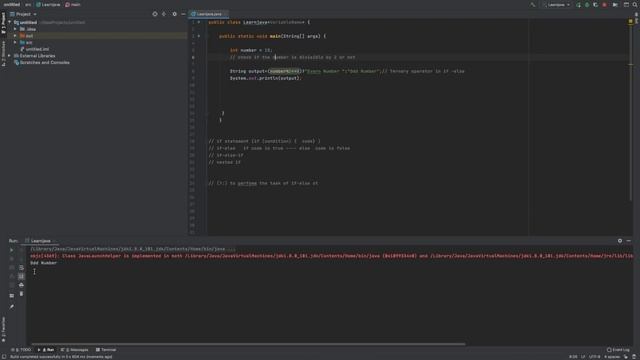This screenshot has width=640, height=360.
Task: Open Run panel settings gear
Action: point(620,241)
